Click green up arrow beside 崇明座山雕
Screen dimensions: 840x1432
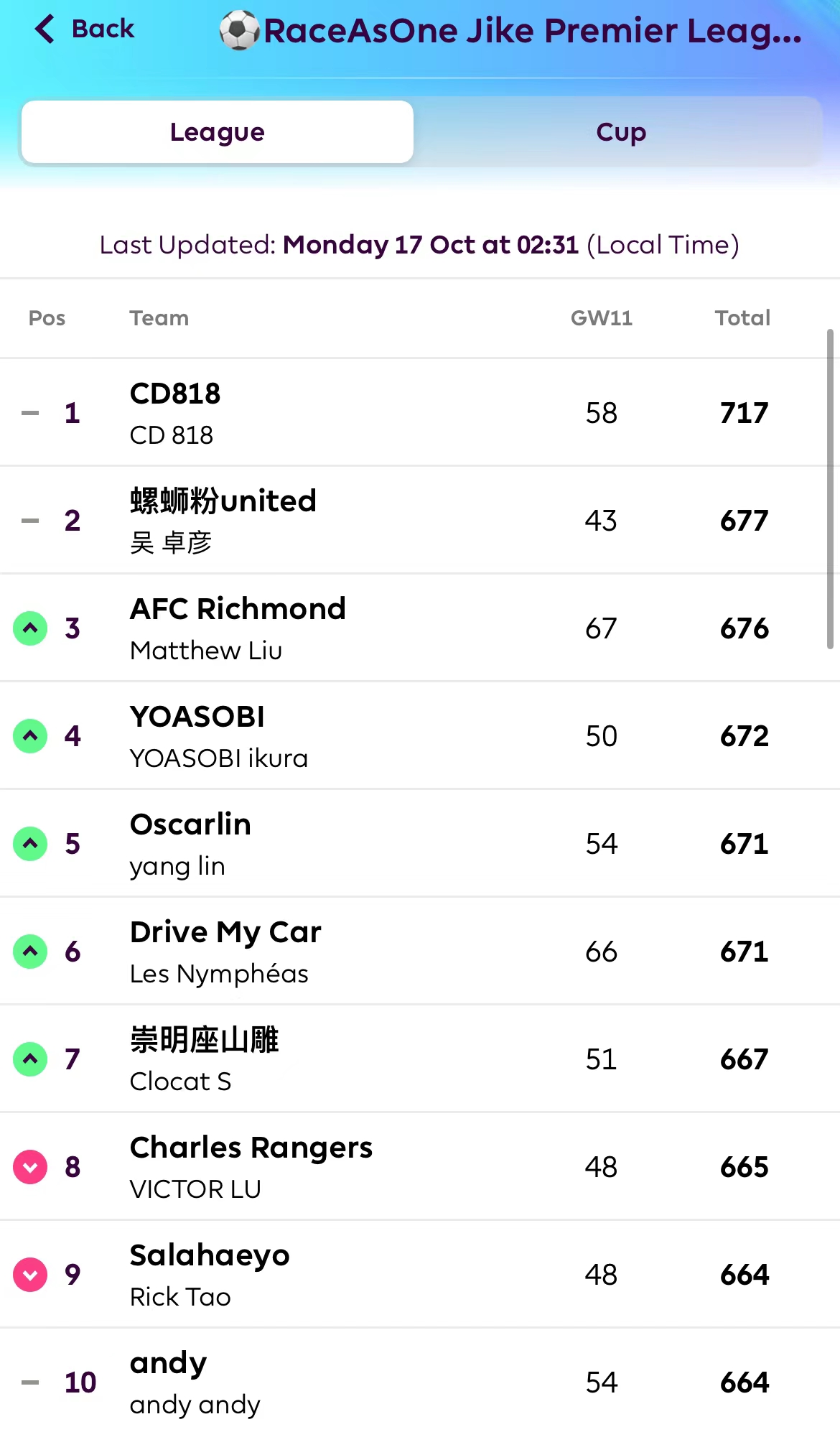pos(30,1059)
